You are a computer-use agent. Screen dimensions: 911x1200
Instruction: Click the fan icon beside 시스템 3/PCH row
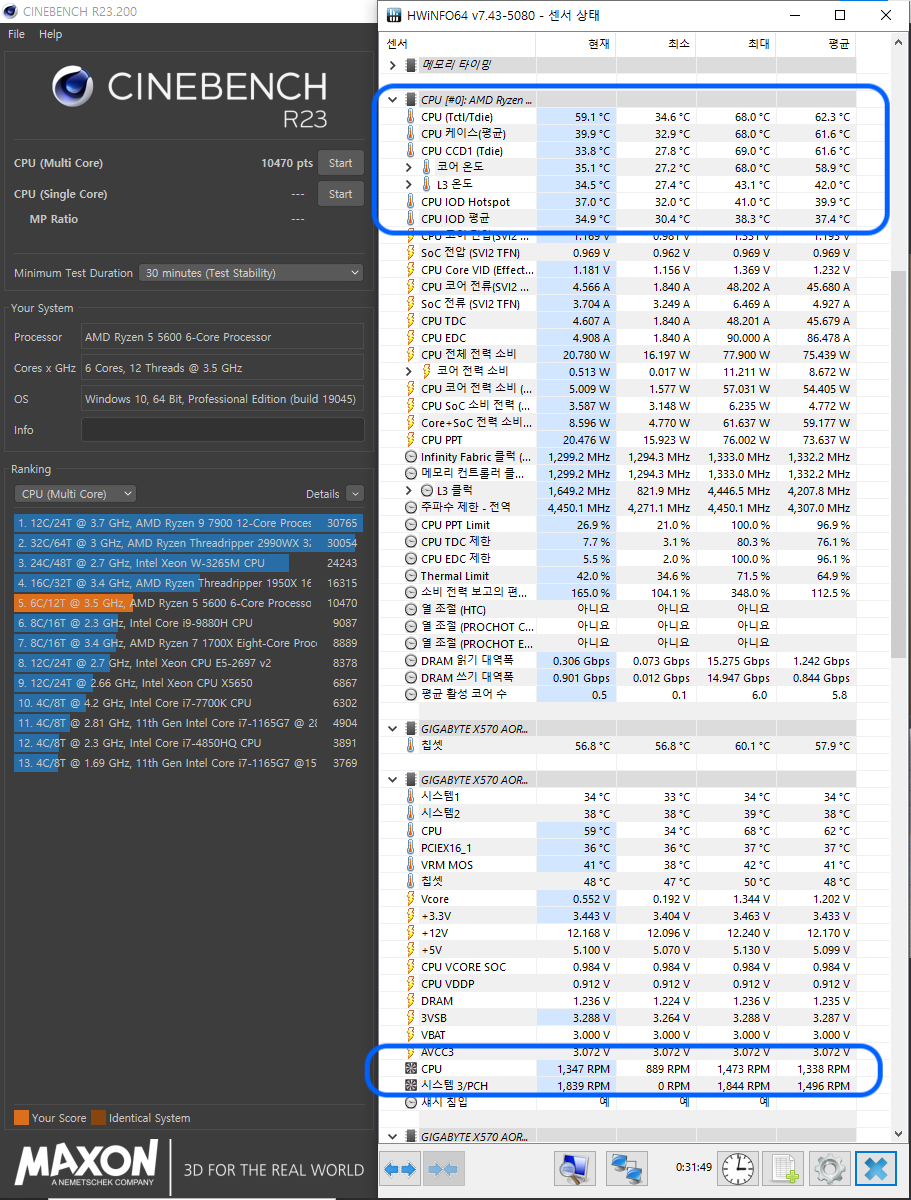(x=410, y=1086)
